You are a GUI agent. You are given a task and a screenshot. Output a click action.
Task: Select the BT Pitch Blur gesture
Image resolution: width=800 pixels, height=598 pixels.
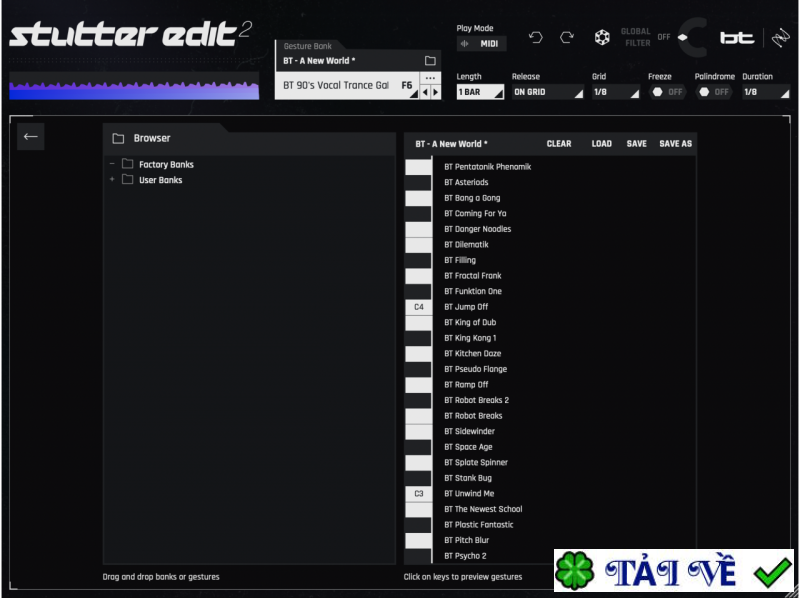point(466,540)
